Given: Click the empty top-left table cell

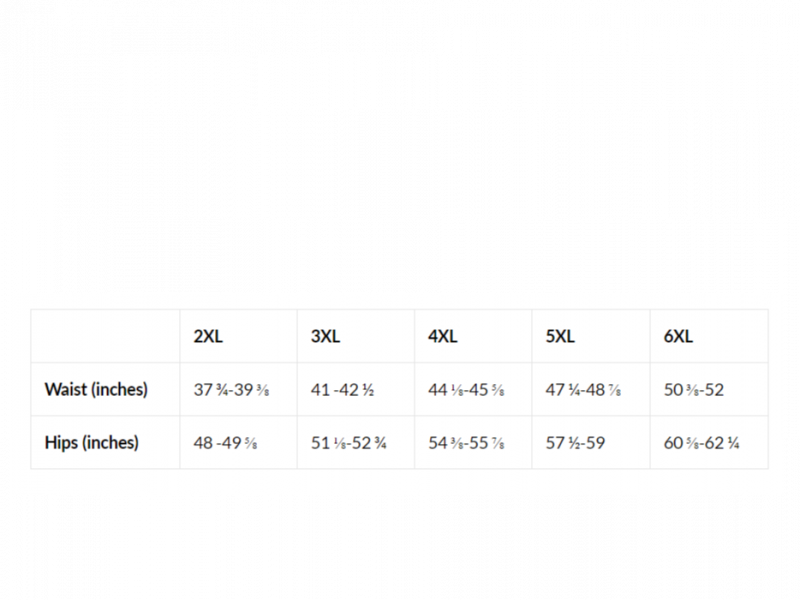Looking at the screenshot, I should point(105,336).
